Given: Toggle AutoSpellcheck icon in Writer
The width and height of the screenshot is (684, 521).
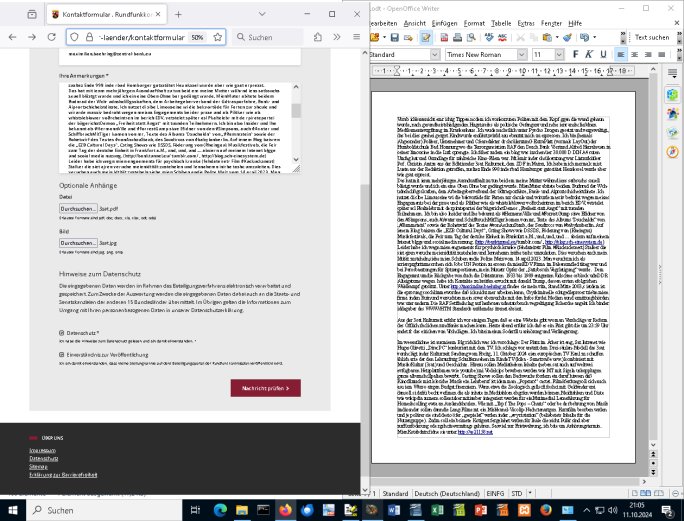Looking at the screenshot, I should (x=502, y=38).
